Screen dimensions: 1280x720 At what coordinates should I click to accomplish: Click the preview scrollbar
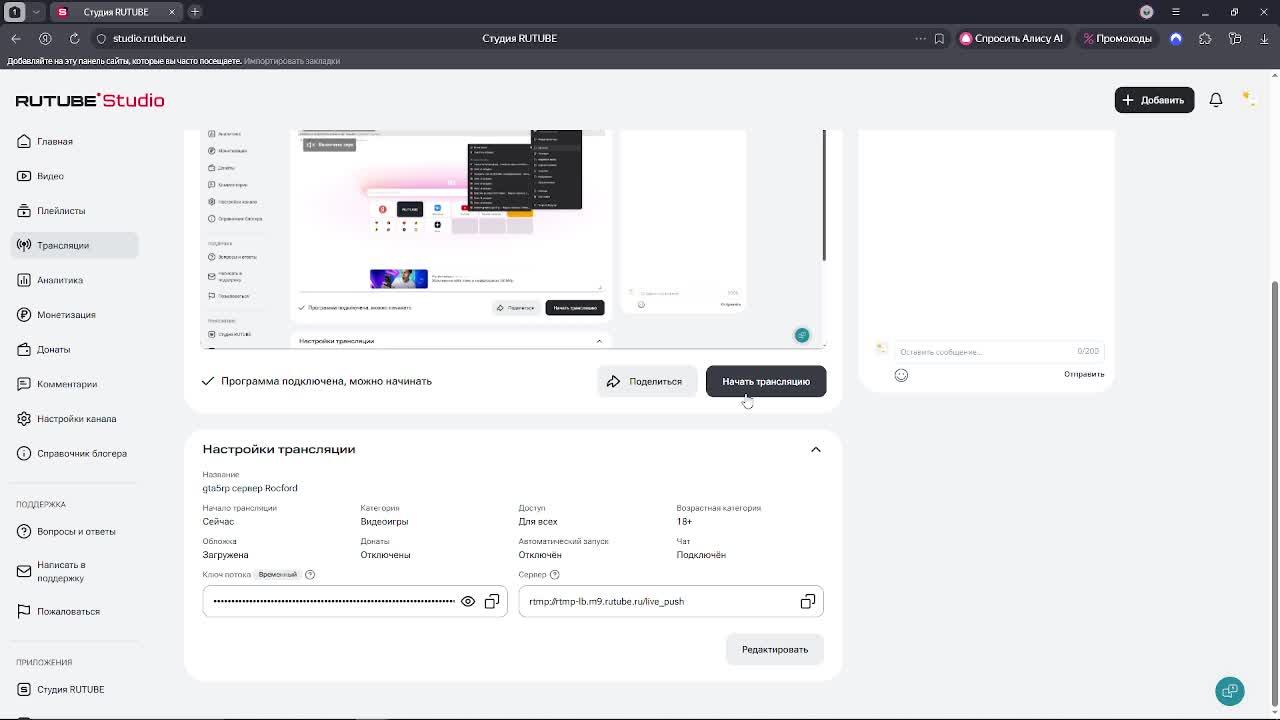824,195
